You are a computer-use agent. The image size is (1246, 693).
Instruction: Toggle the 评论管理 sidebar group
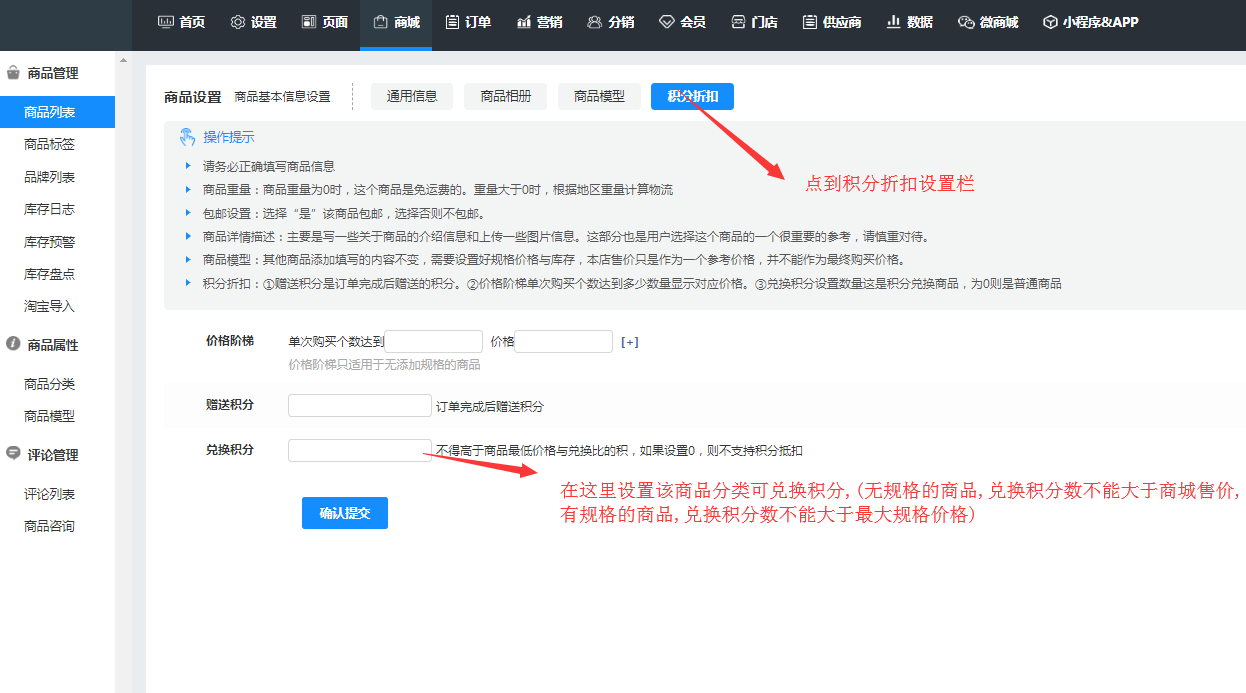52,455
